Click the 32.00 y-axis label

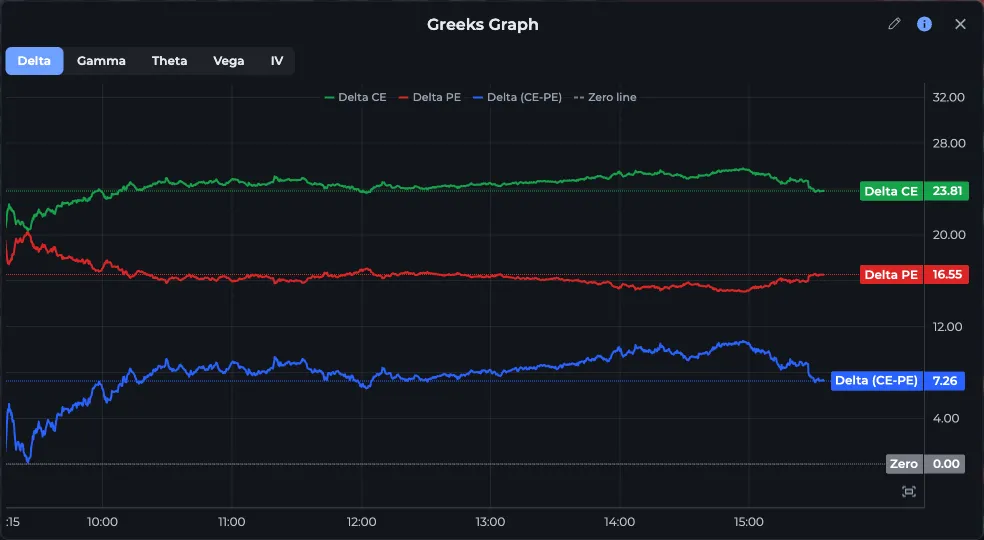tap(948, 97)
